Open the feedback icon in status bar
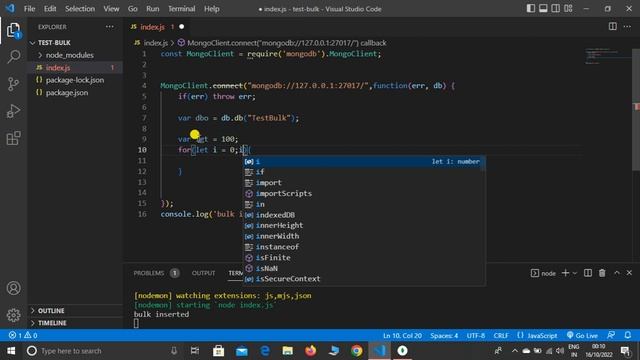640x360 pixels. pyautogui.click(x=611, y=335)
